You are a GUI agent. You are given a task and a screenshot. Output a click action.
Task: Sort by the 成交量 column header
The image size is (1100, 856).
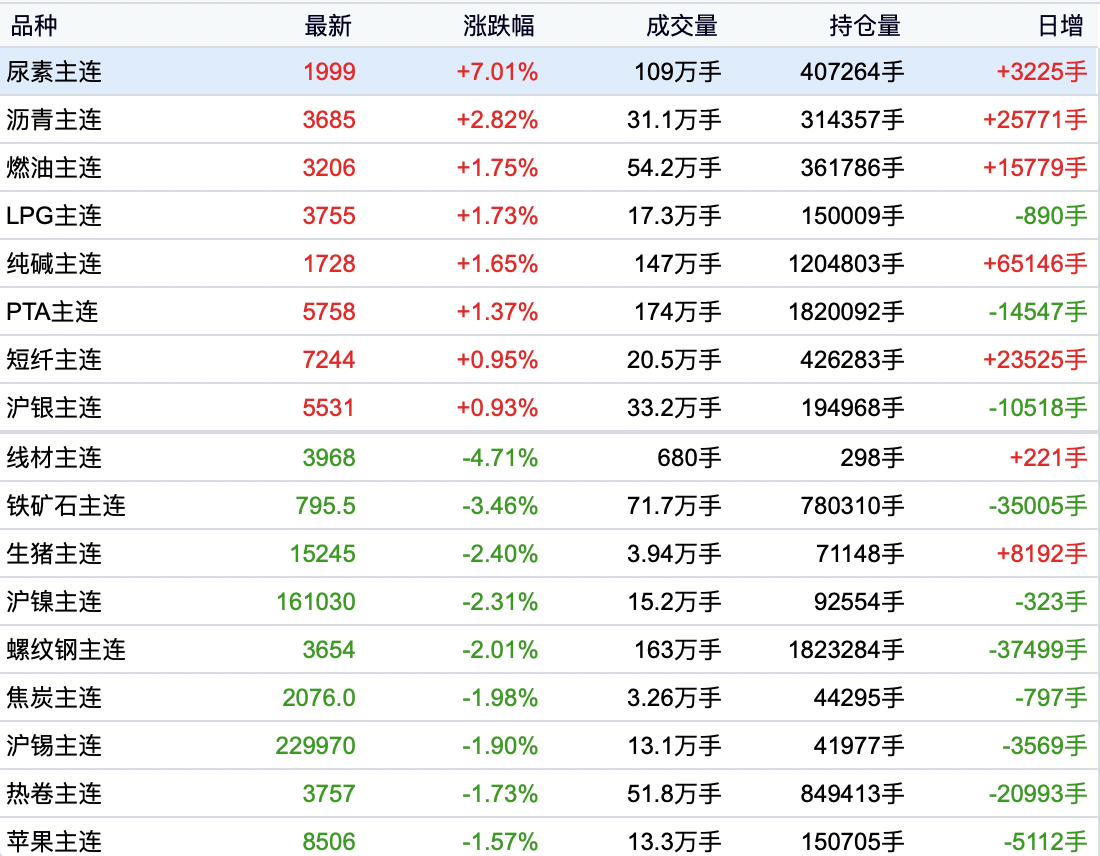682,26
